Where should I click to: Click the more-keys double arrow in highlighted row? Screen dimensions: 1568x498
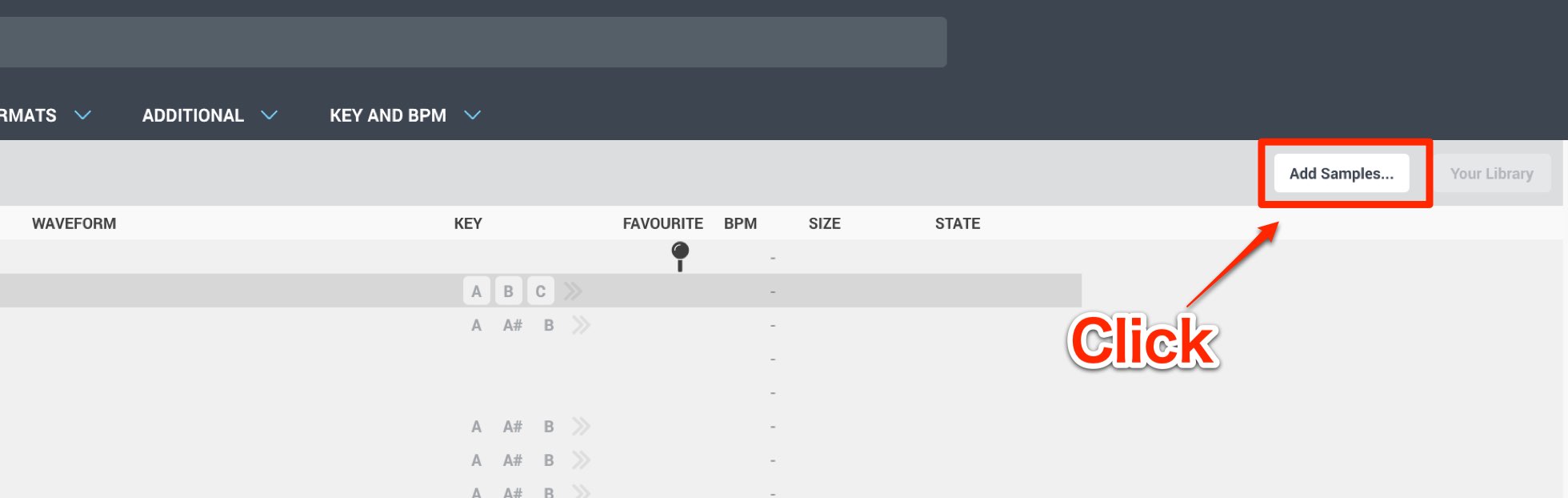[x=573, y=291]
